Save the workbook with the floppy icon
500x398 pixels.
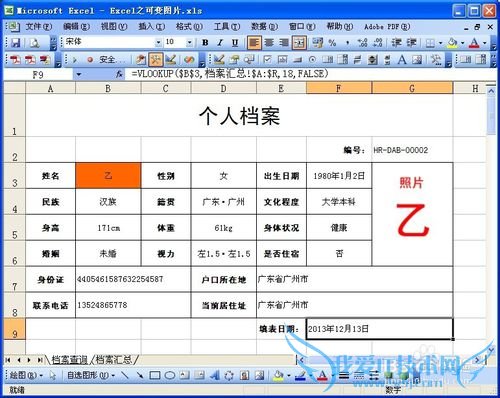[x=16, y=43]
